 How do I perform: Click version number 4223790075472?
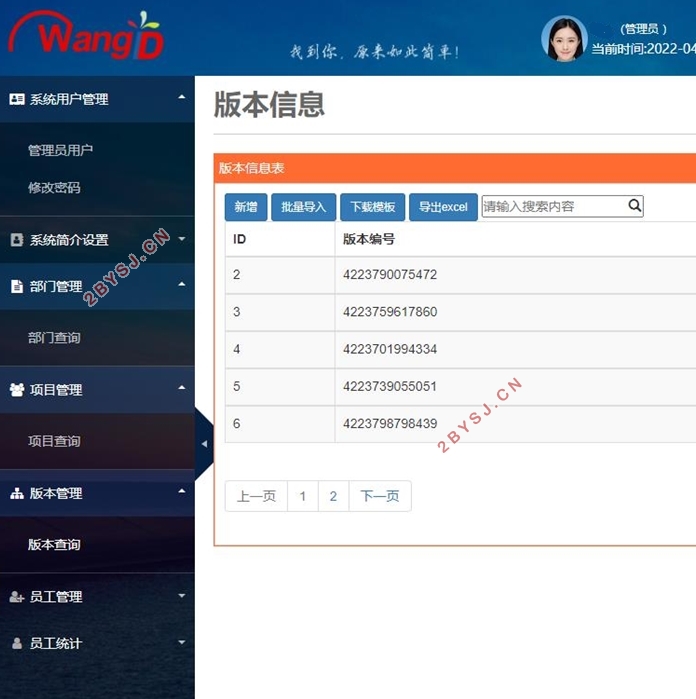coord(390,274)
